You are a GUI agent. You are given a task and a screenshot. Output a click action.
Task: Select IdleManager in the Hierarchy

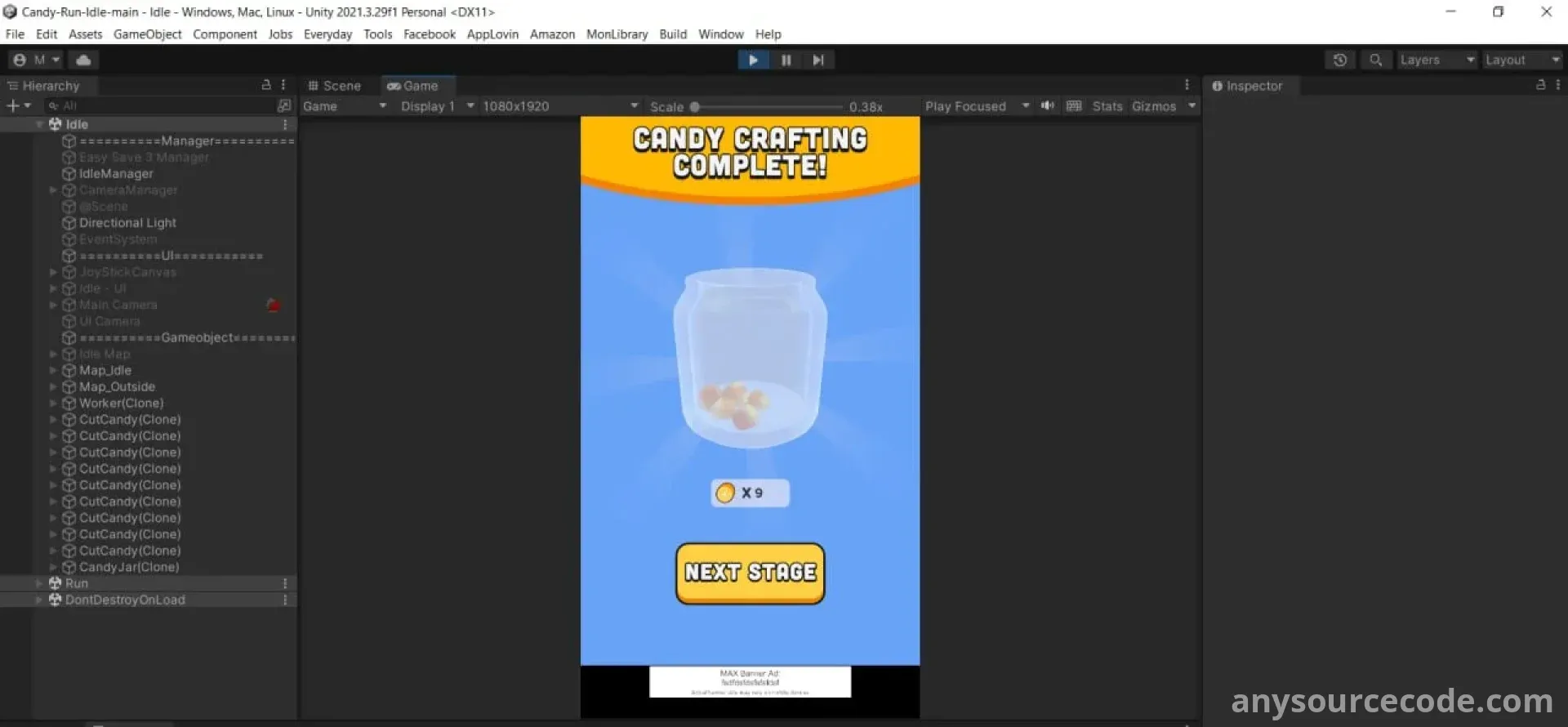coord(116,173)
